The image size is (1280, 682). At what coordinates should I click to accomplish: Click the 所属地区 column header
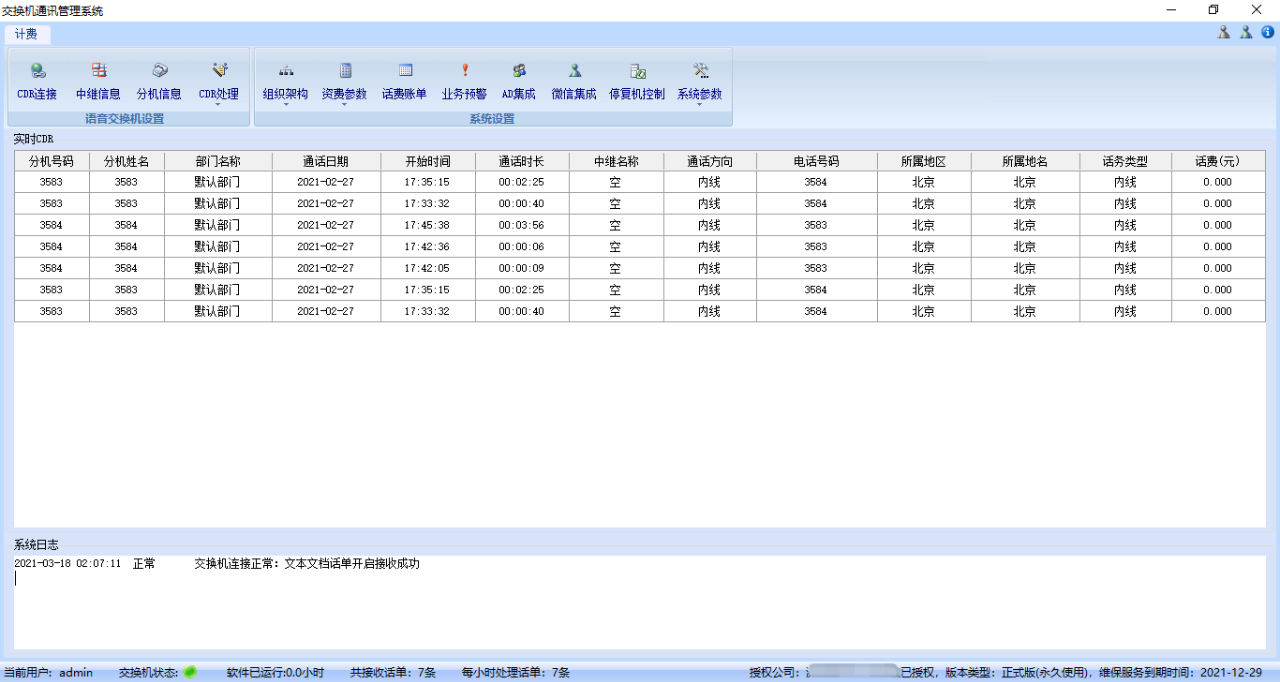(923, 161)
